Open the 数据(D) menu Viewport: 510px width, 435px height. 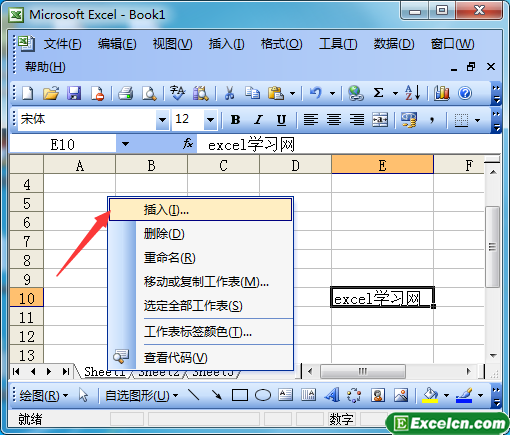(x=394, y=44)
